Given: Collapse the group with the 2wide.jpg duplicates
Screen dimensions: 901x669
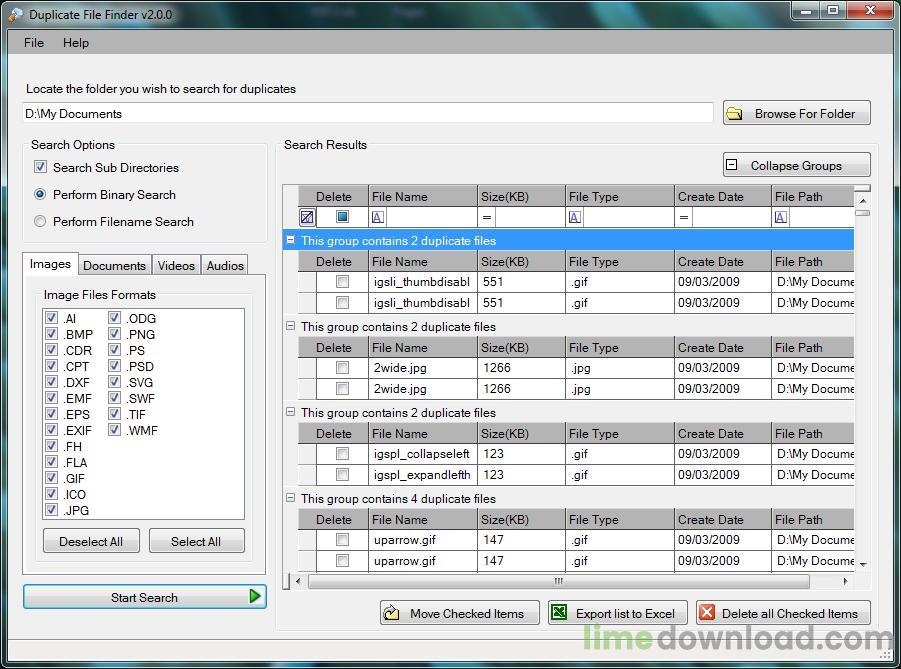Looking at the screenshot, I should [x=289, y=326].
